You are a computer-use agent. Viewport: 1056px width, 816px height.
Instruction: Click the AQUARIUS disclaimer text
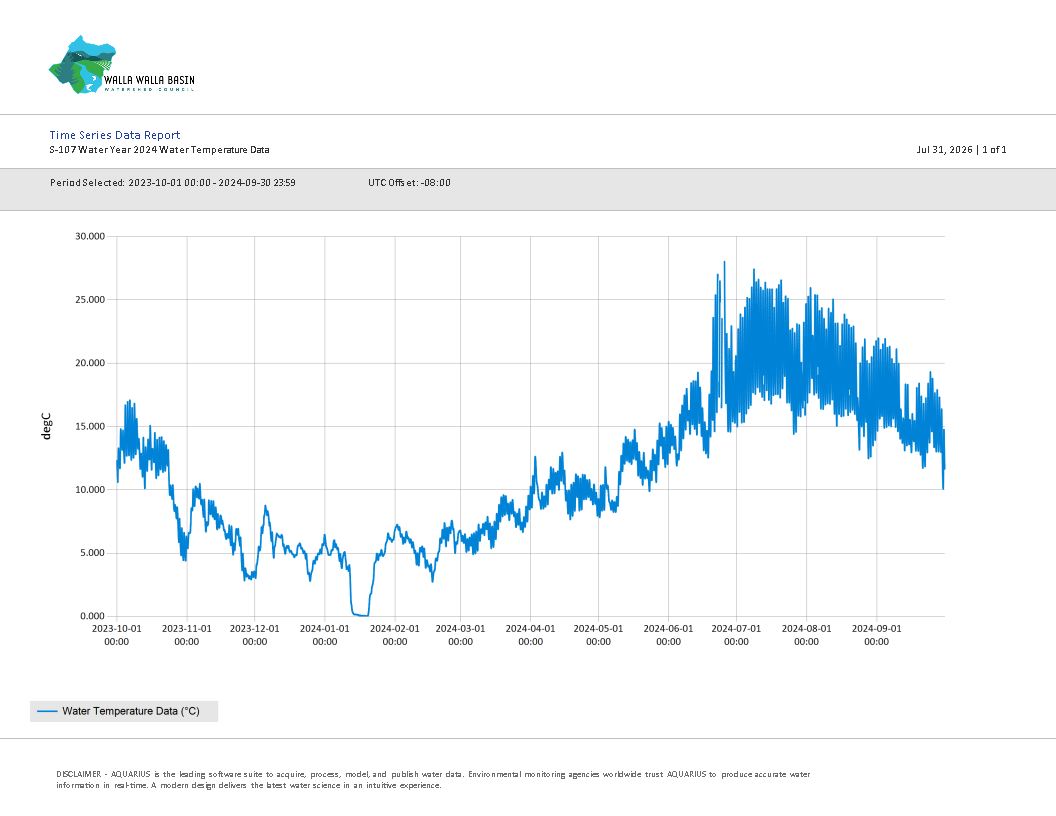433,780
